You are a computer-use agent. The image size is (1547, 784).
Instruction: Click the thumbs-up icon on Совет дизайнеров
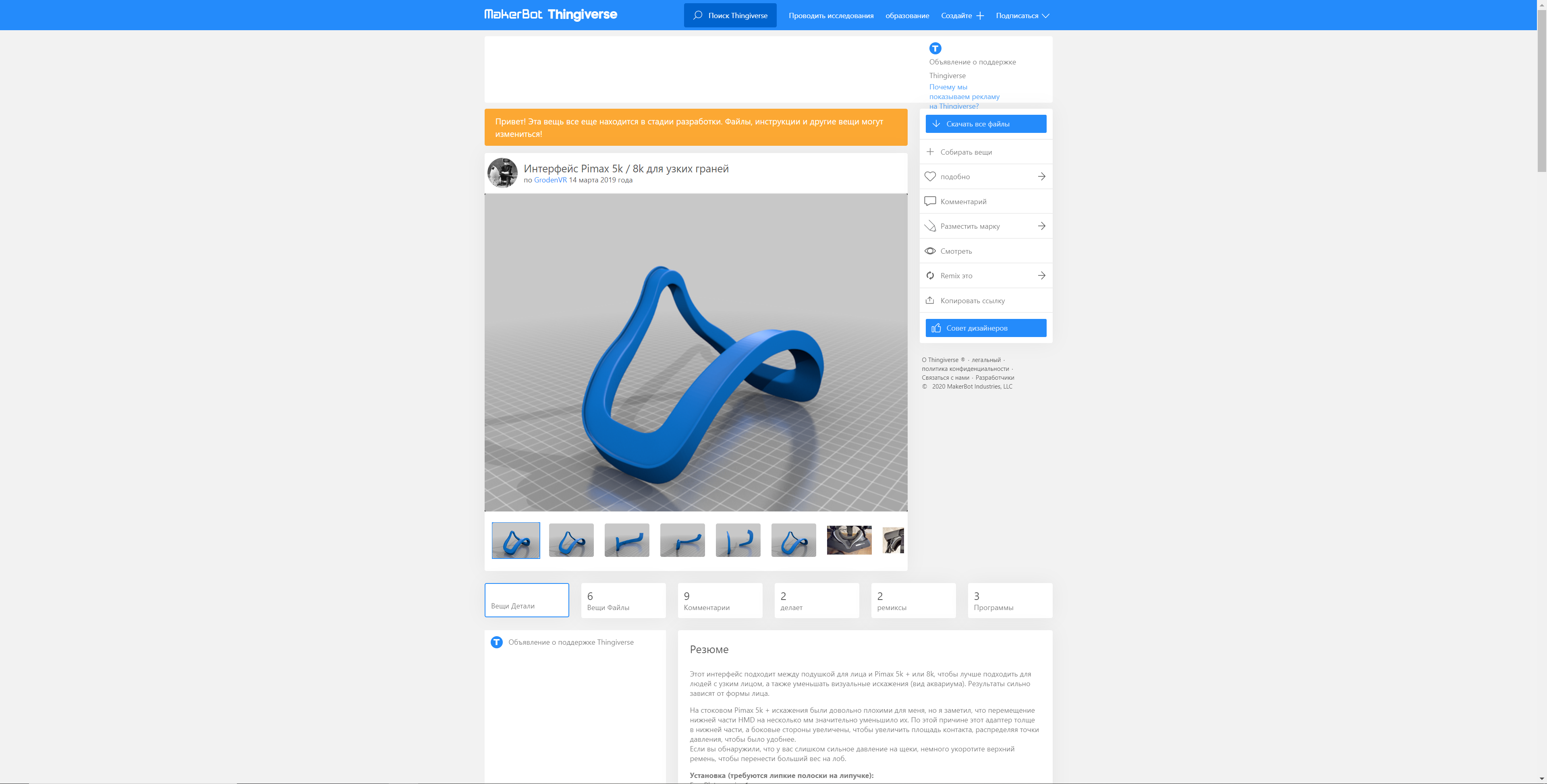tap(935, 328)
